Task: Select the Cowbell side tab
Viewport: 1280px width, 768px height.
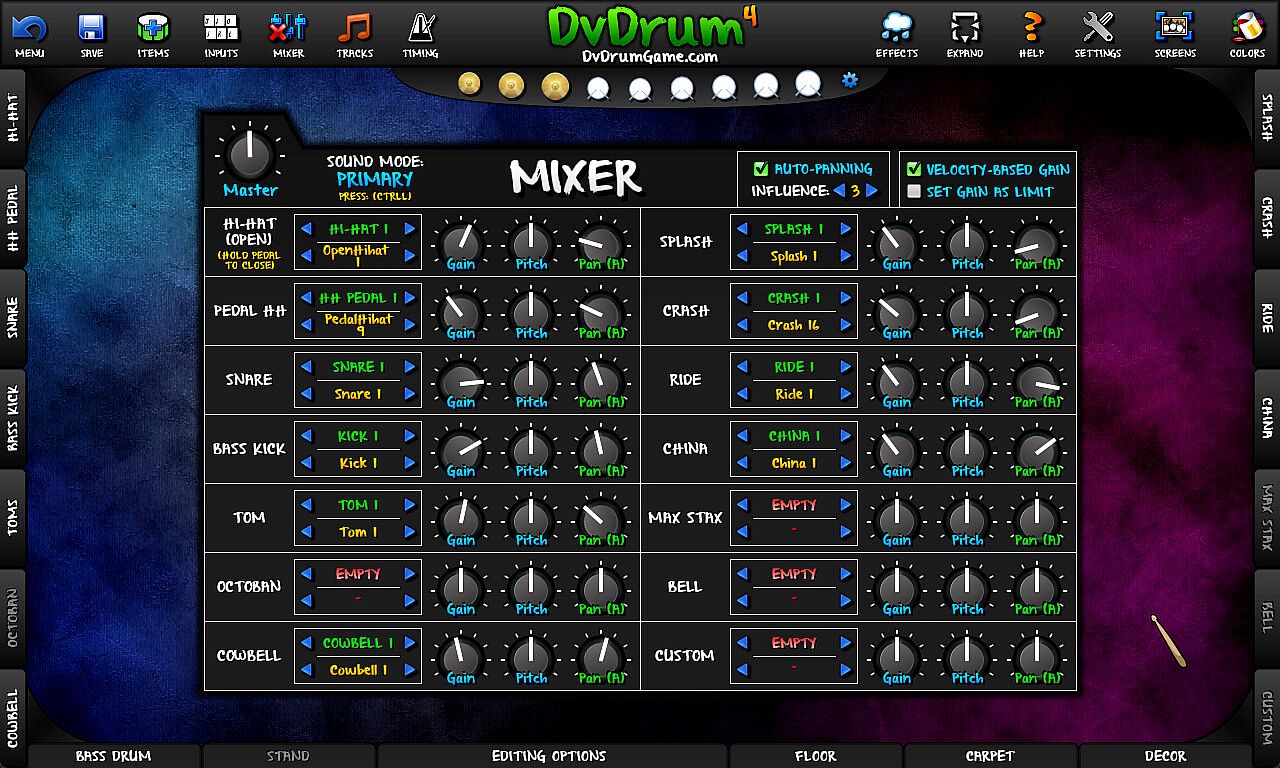Action: [x=12, y=716]
